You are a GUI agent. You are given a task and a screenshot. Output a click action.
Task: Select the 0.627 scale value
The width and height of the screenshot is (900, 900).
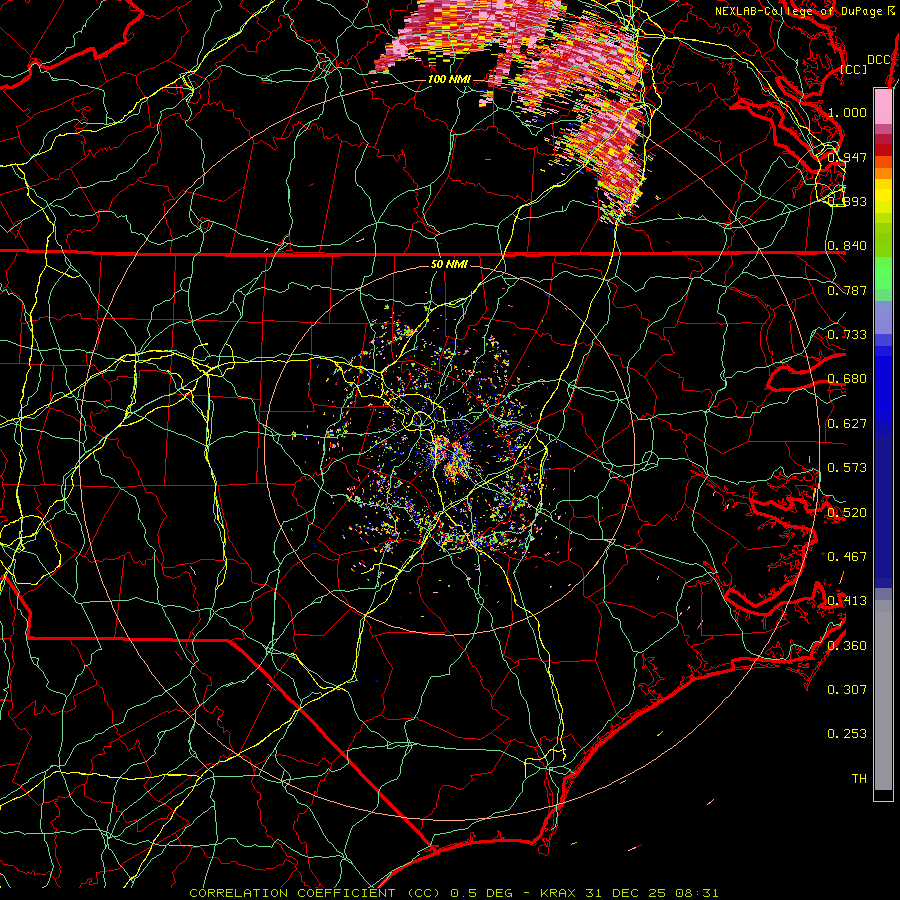coord(847,424)
